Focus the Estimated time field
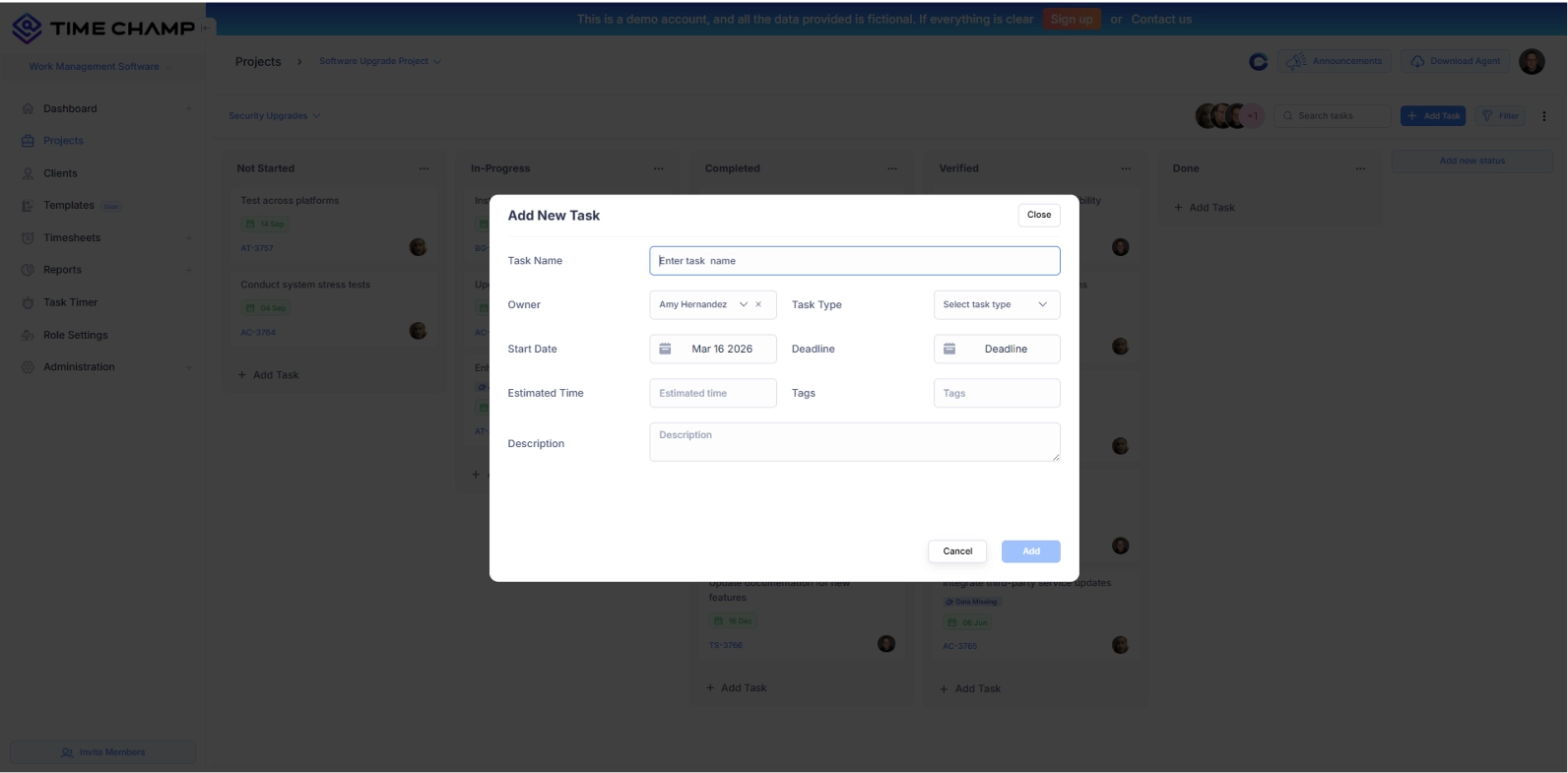The image size is (1568, 773). click(x=712, y=393)
